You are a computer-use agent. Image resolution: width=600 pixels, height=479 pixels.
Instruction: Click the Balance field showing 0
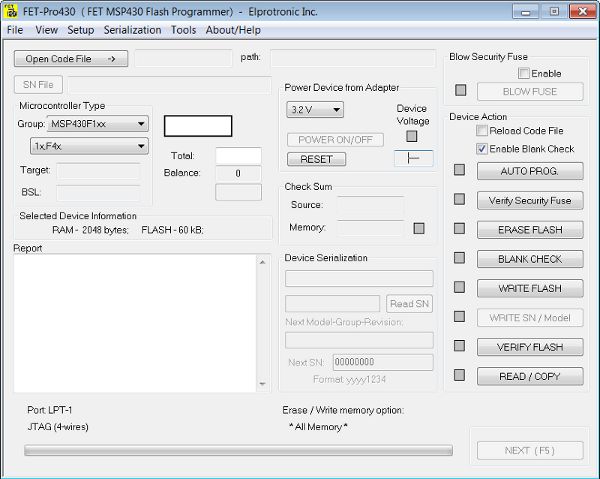click(238, 173)
